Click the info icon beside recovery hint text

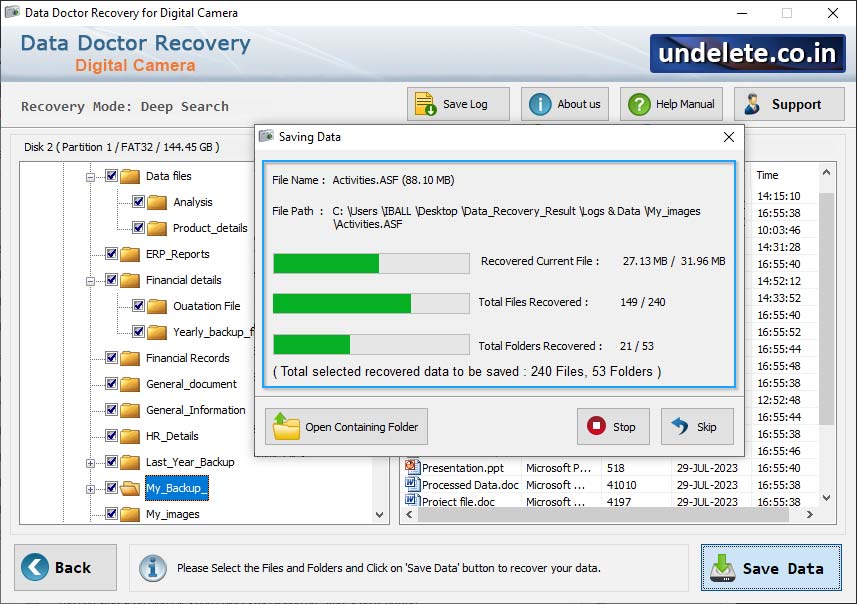152,569
